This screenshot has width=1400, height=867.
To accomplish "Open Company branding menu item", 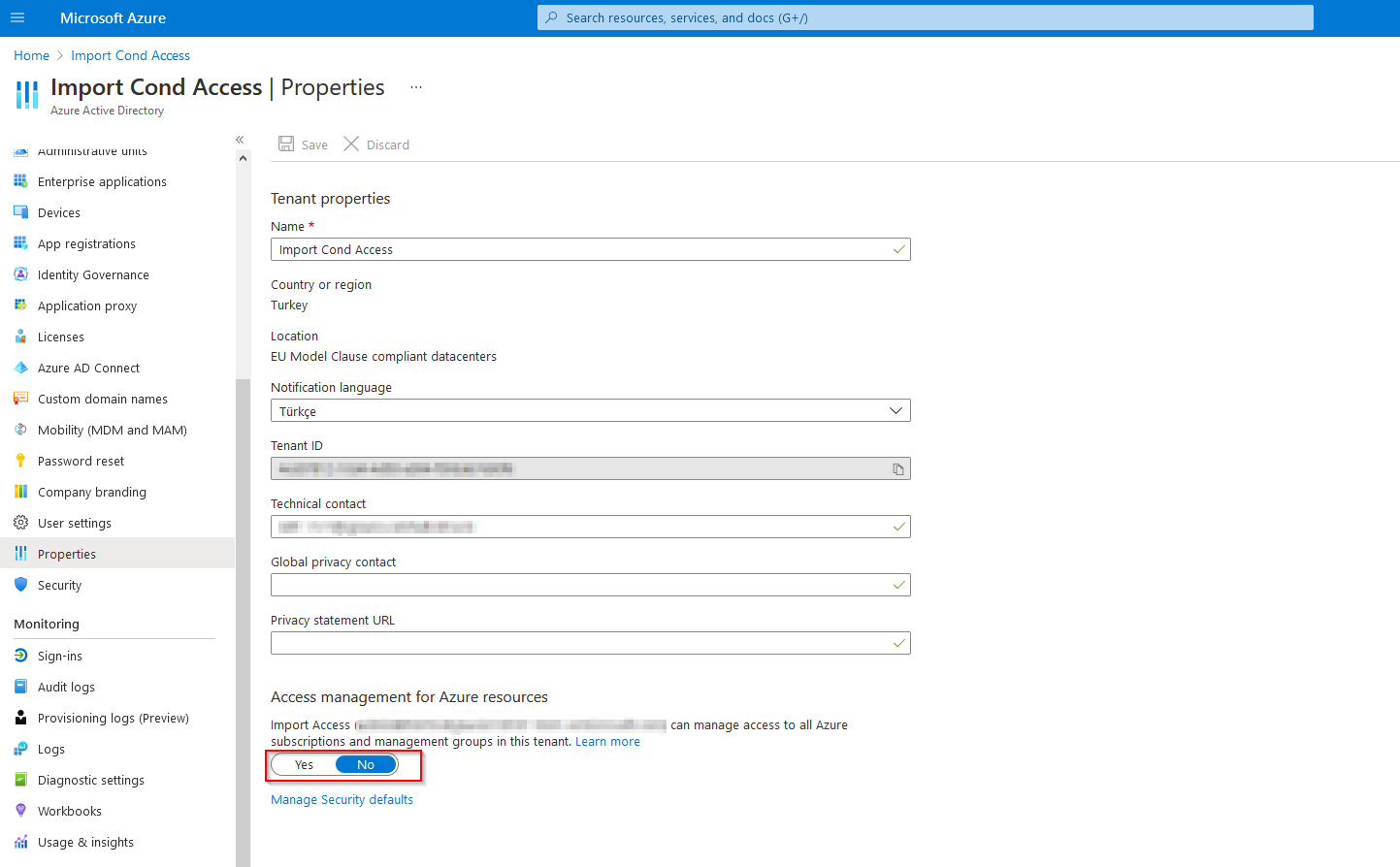I will tap(92, 492).
